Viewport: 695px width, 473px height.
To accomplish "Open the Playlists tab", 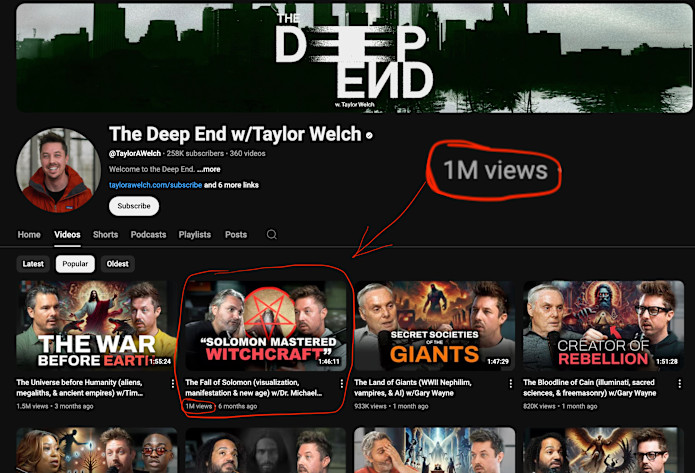I will (x=195, y=235).
